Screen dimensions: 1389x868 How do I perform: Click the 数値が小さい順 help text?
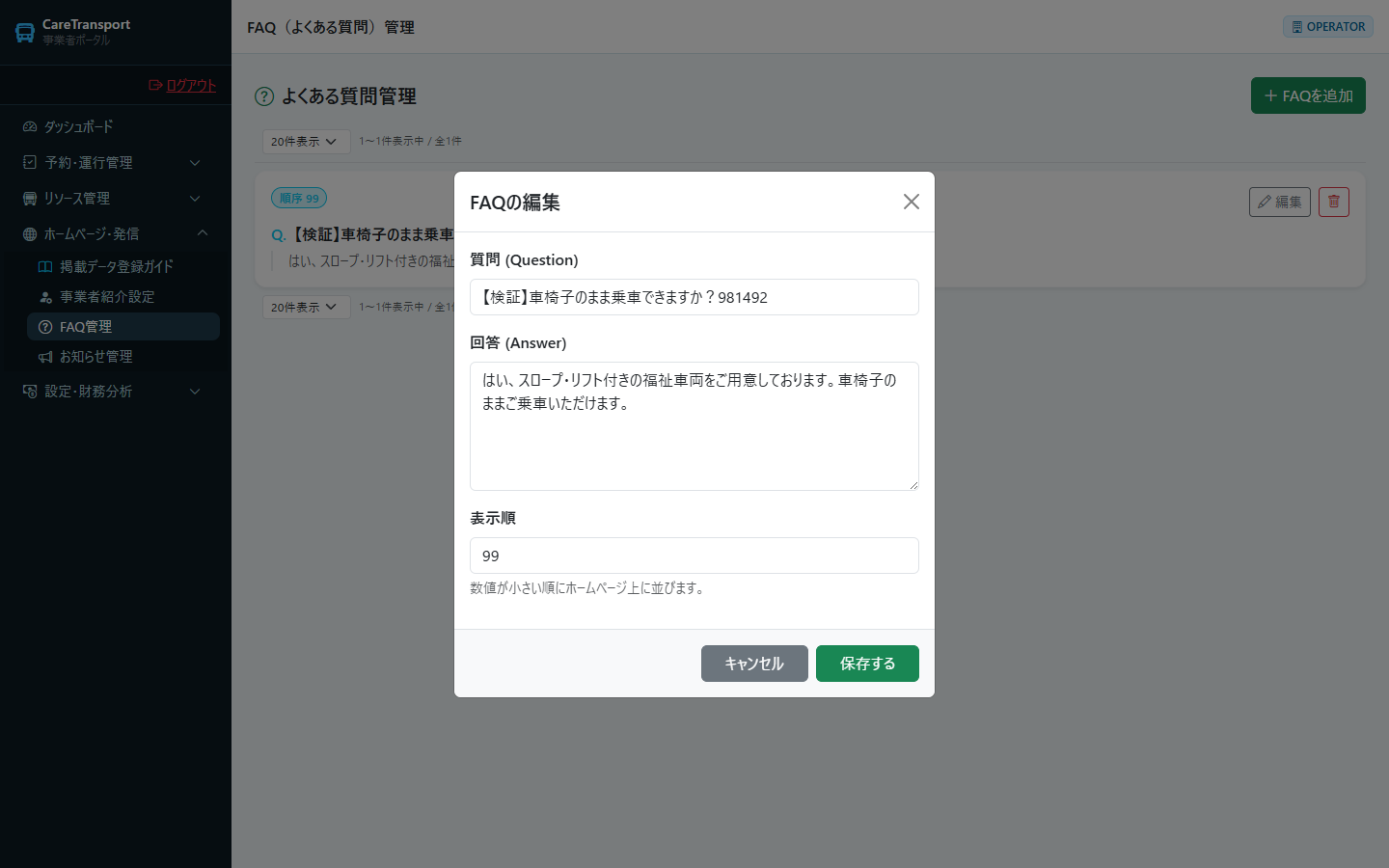(x=588, y=587)
